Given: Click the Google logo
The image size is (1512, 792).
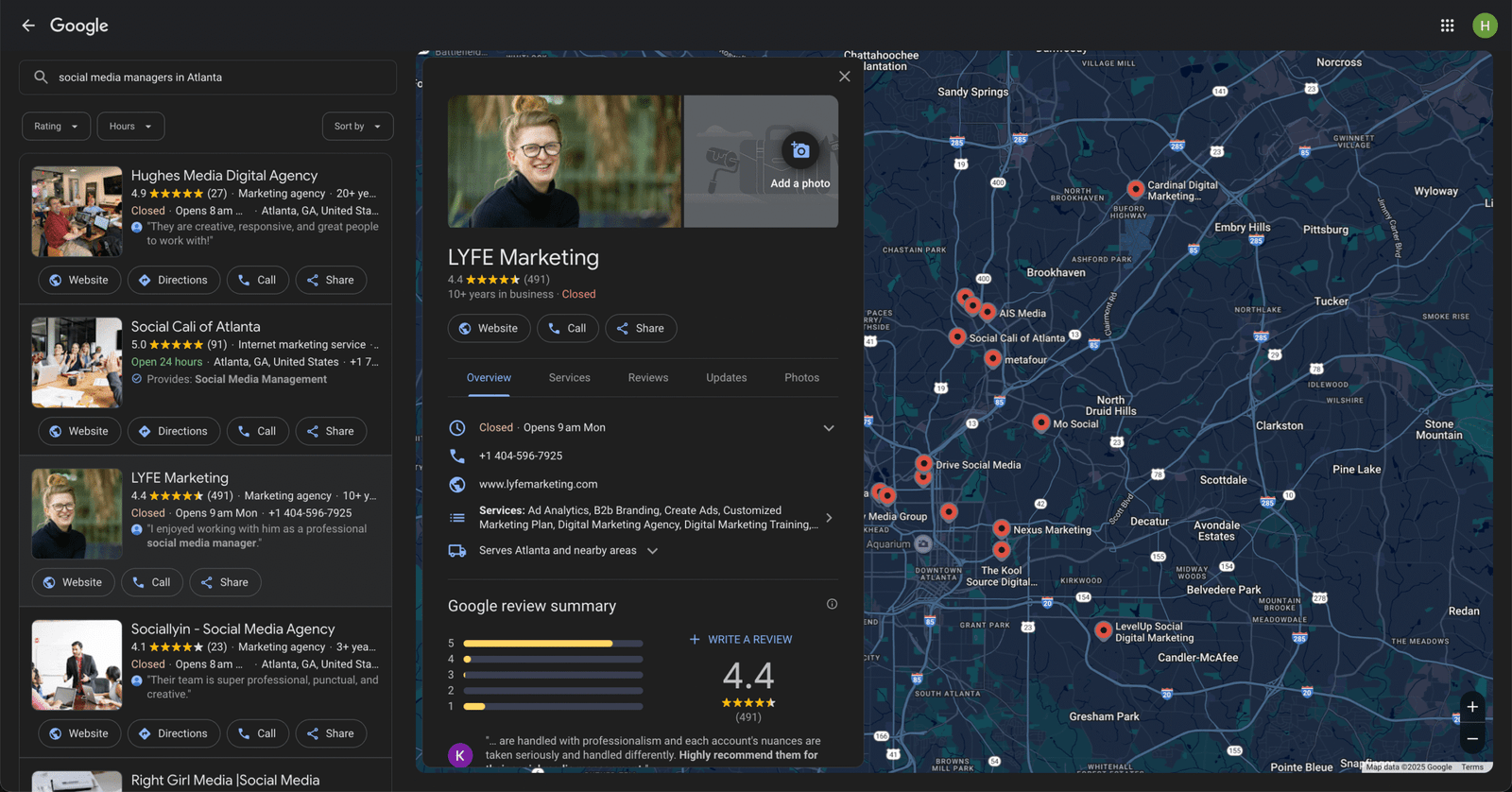Looking at the screenshot, I should [79, 26].
